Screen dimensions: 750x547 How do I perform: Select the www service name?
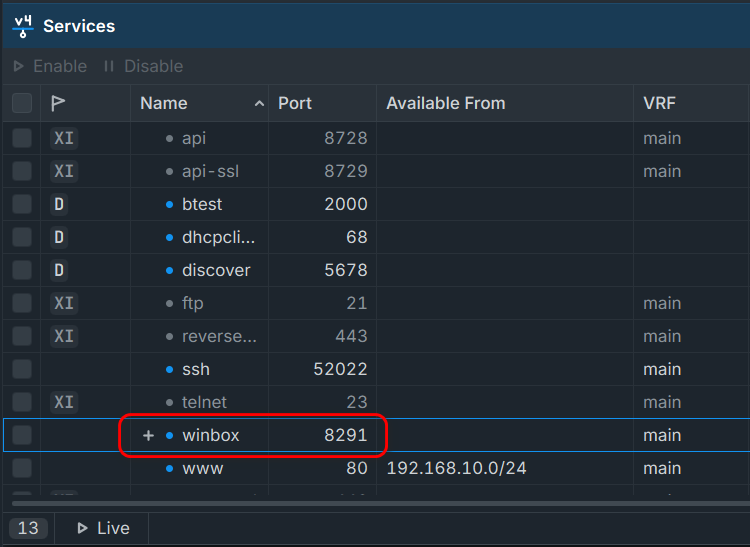tap(202, 468)
